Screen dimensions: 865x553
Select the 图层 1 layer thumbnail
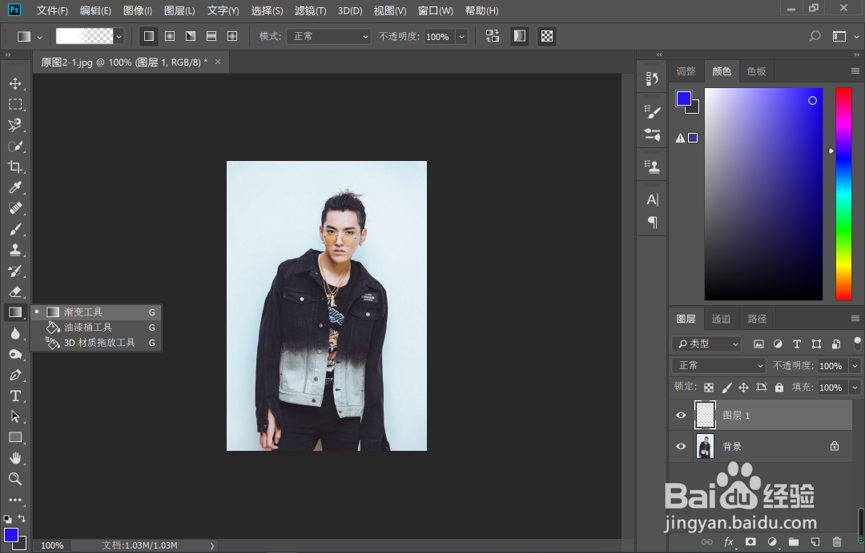tap(706, 415)
